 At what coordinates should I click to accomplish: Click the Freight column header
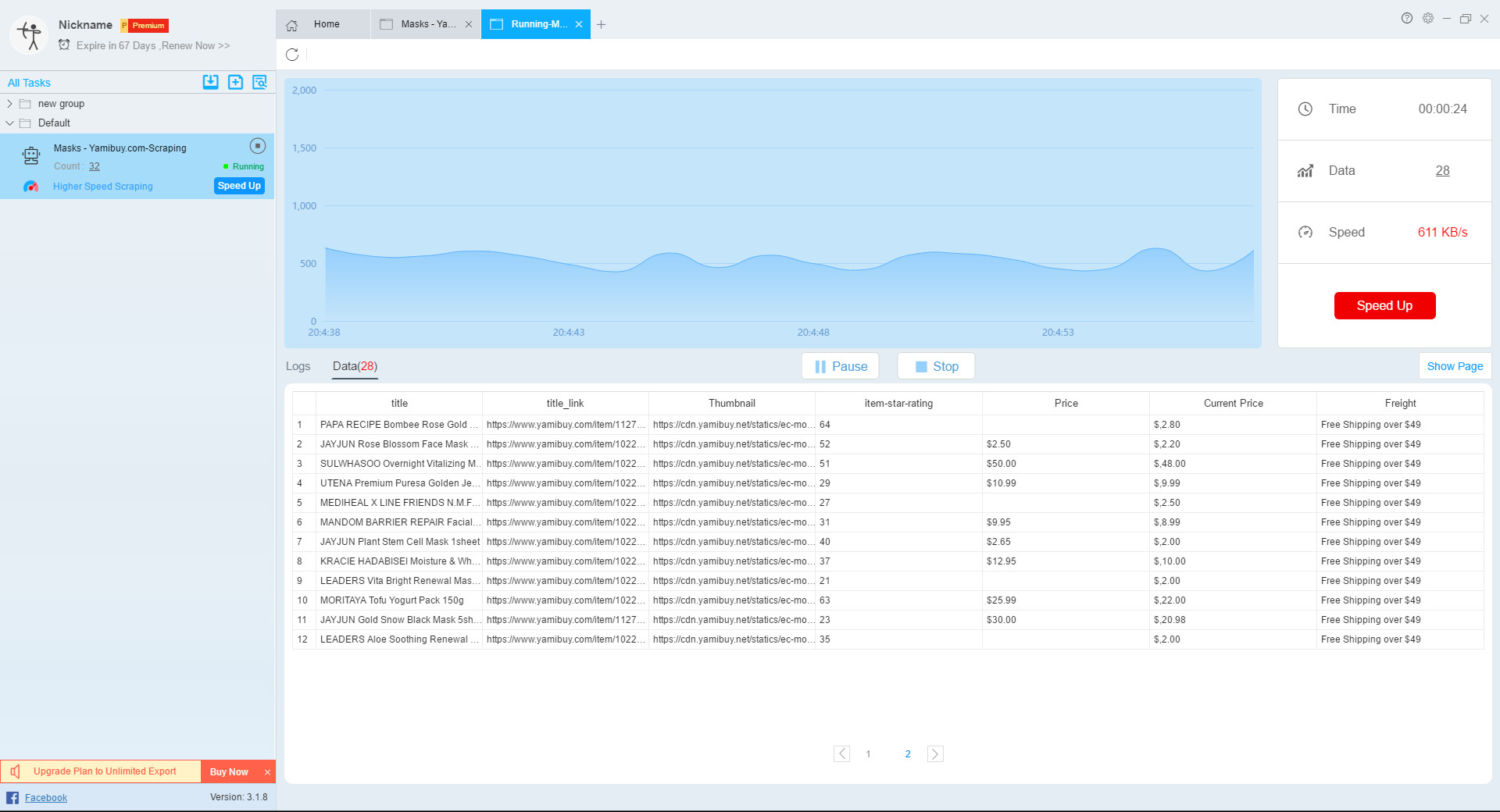pyautogui.click(x=1400, y=404)
